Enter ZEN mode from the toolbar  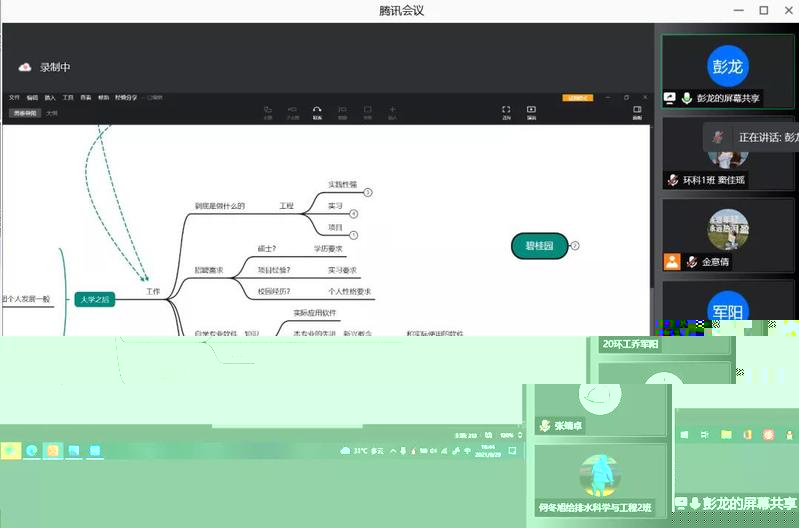pyautogui.click(x=506, y=110)
